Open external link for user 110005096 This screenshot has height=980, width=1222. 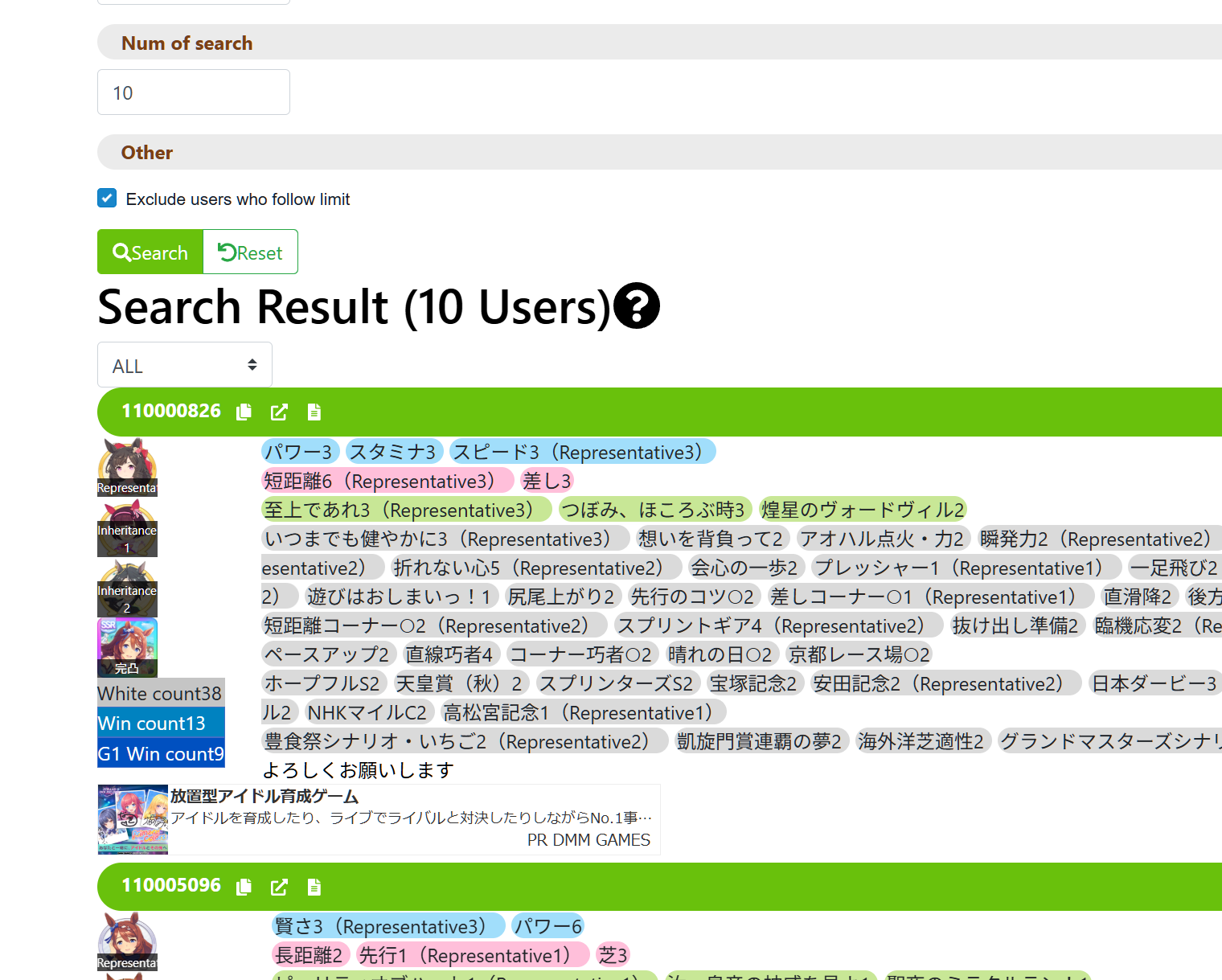(x=279, y=887)
